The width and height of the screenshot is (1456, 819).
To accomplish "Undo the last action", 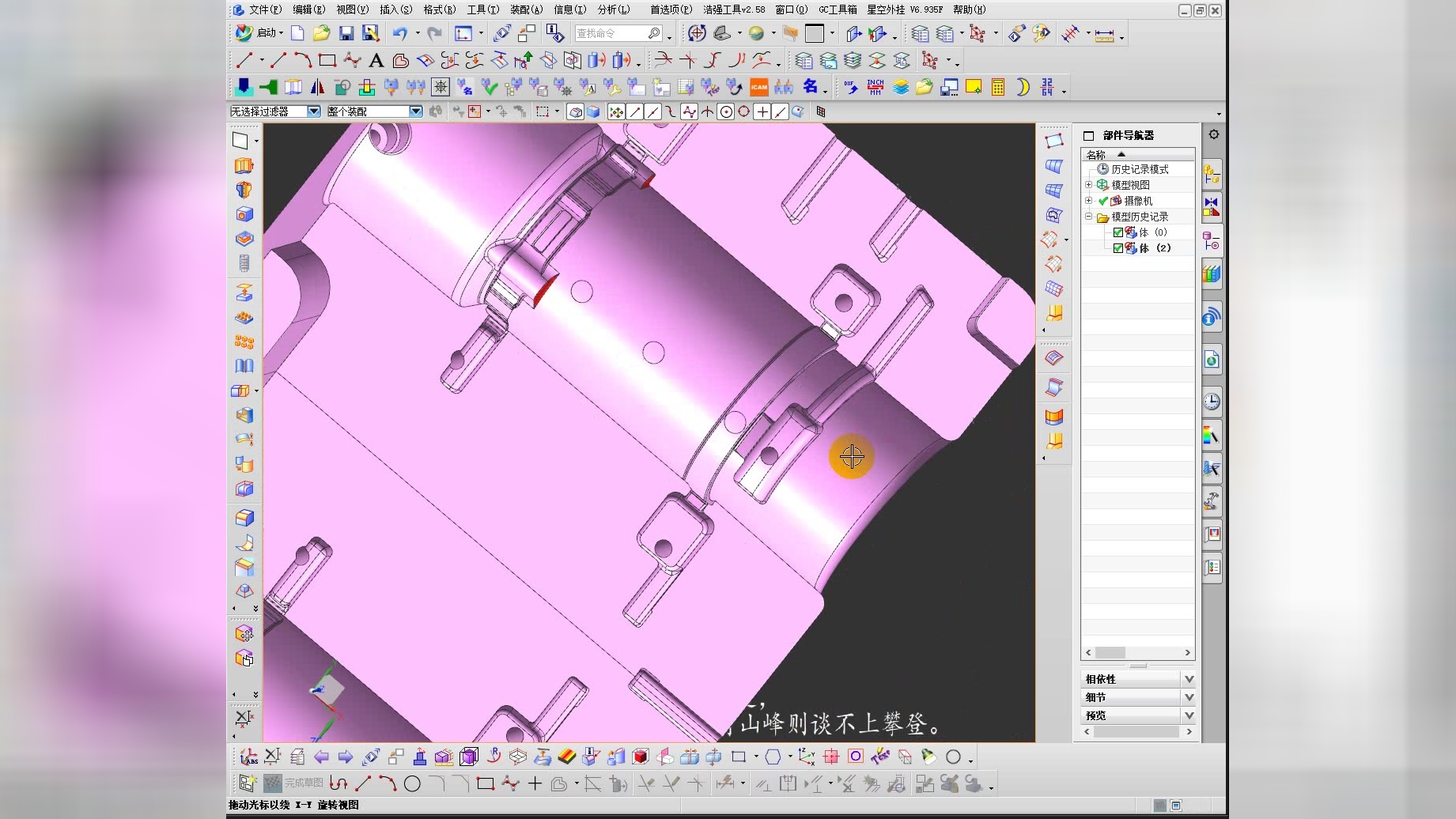I will click(400, 33).
